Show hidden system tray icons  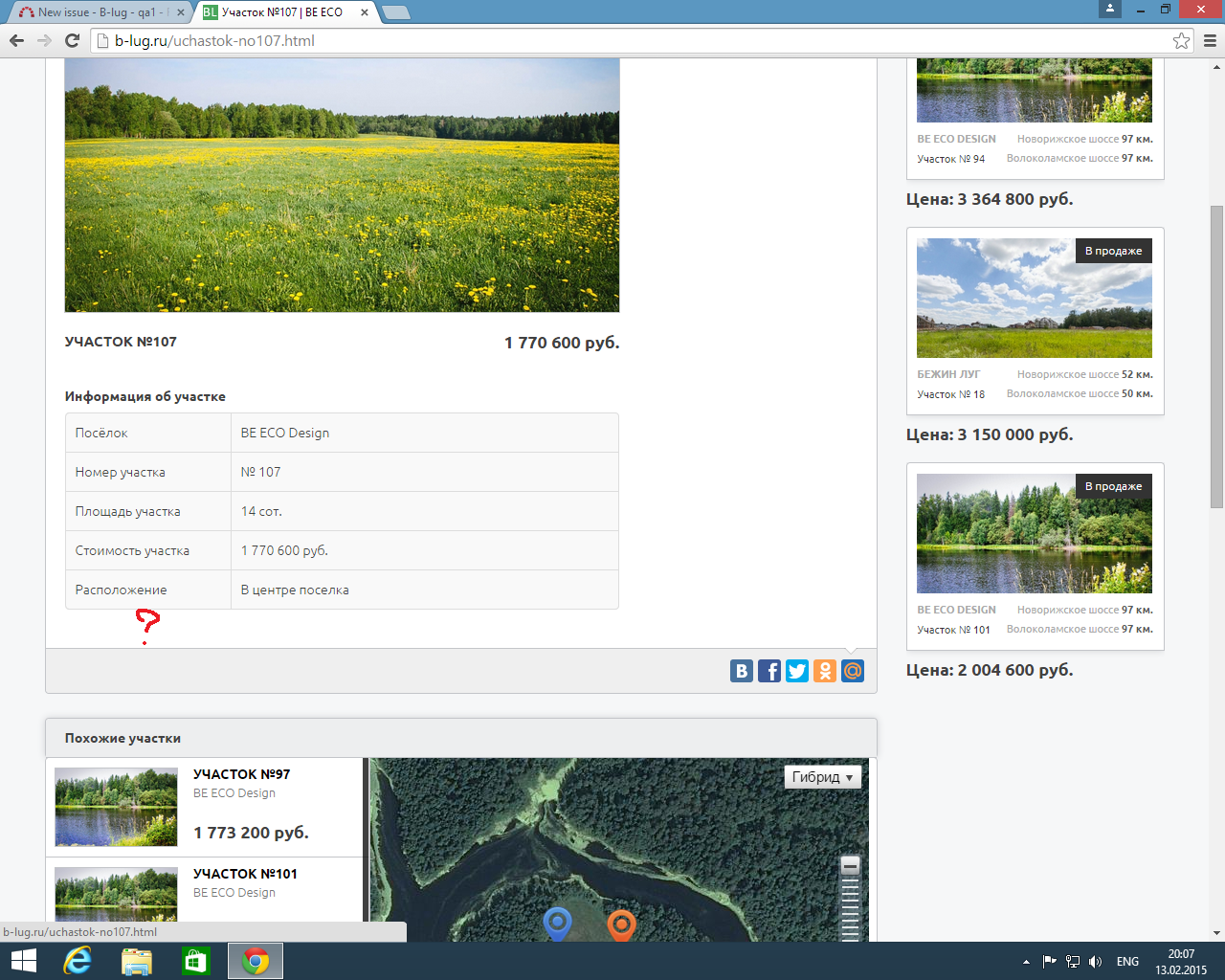coord(1026,961)
